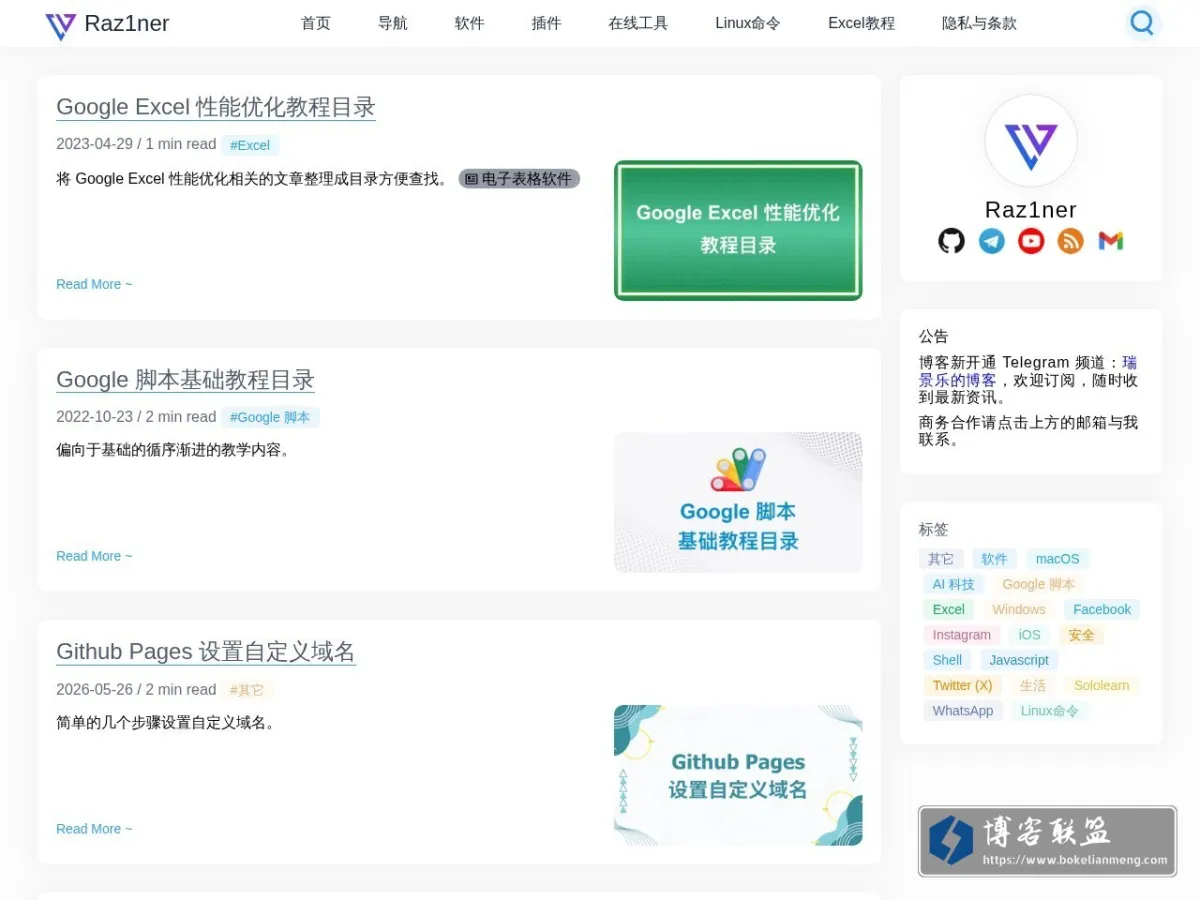Open post Google 脚本基础教程目录
The width and height of the screenshot is (1200, 900).
coord(186,380)
